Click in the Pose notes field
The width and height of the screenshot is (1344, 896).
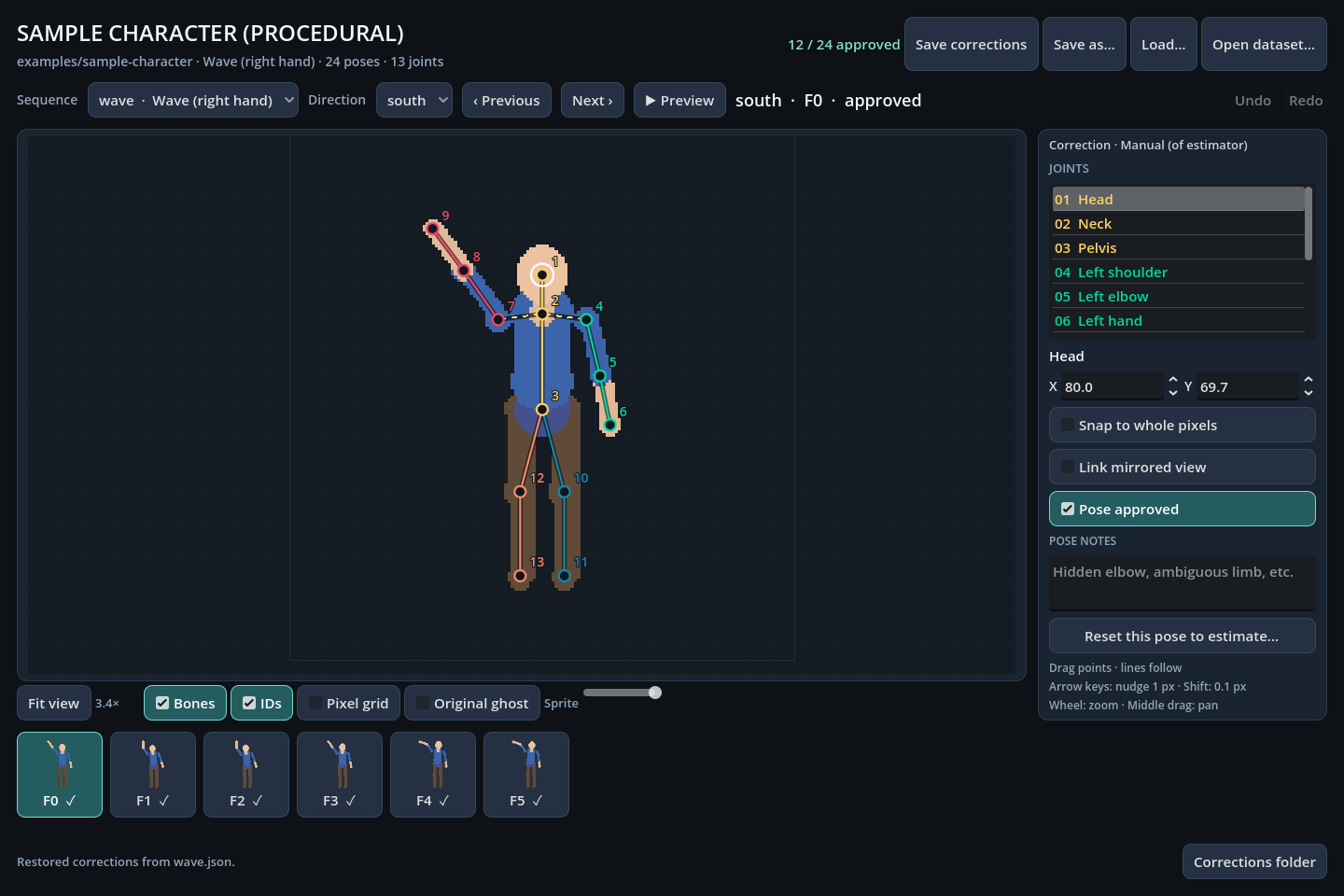coord(1183,582)
